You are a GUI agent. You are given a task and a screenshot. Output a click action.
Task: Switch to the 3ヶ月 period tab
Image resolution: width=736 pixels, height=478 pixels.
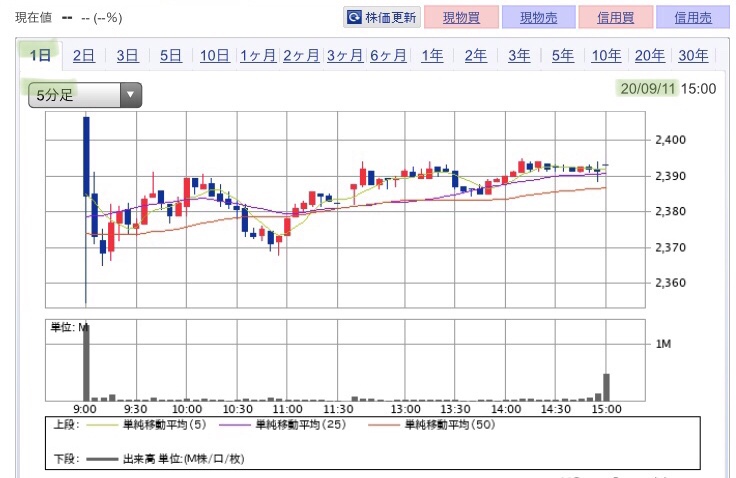pyautogui.click(x=345, y=55)
